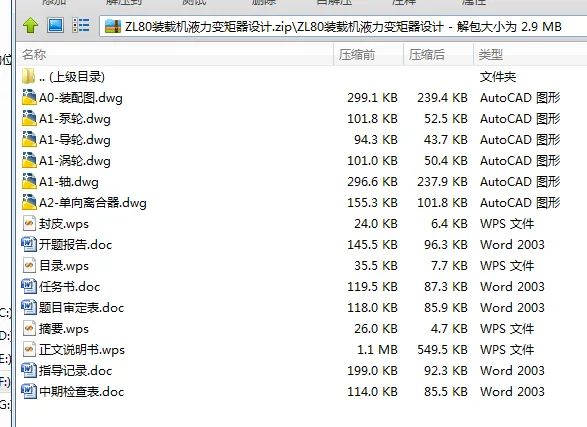Select the A0-装配图.dwg file name
Image resolution: width=587 pixels, height=427 pixels.
point(81,98)
